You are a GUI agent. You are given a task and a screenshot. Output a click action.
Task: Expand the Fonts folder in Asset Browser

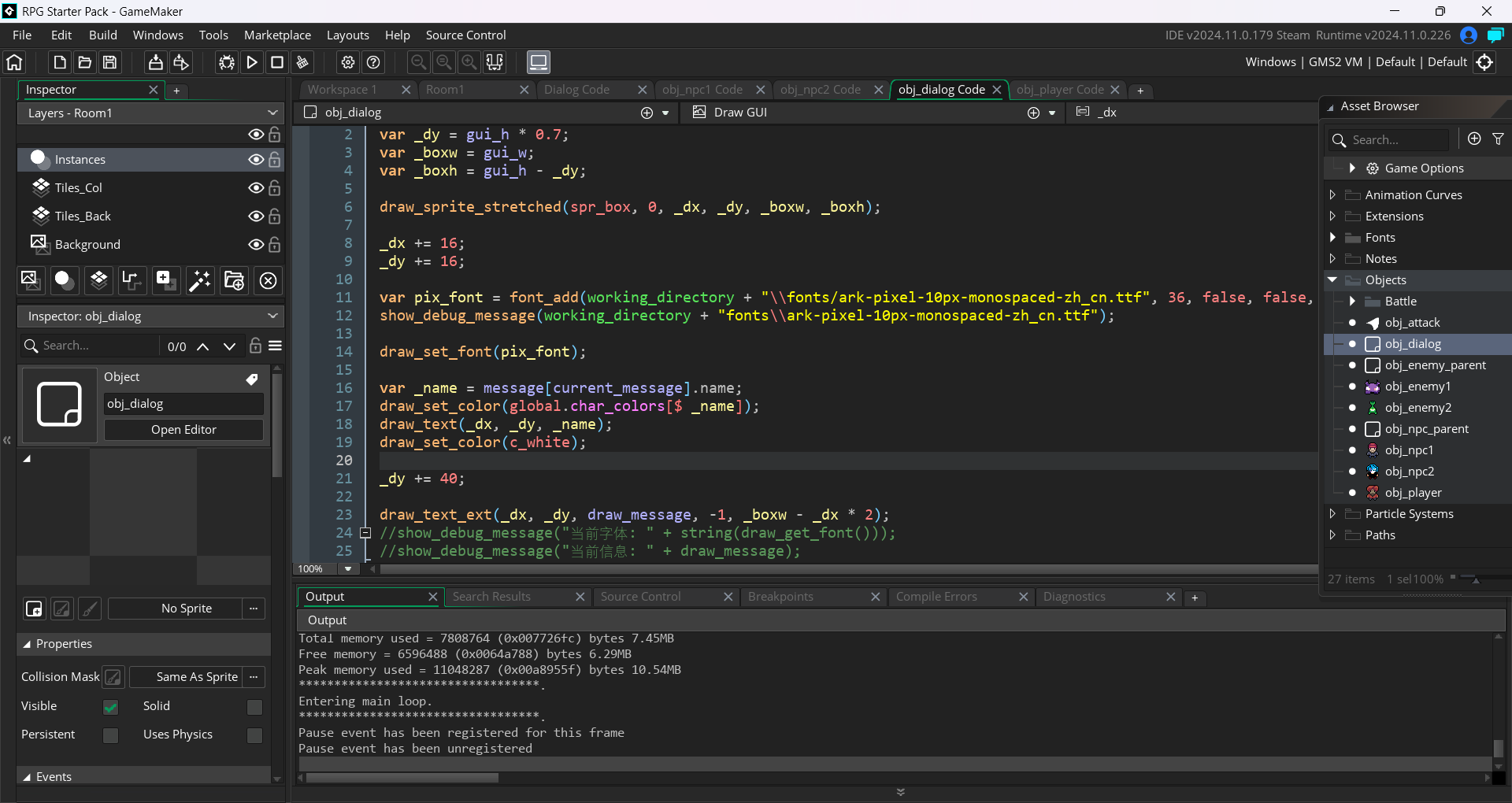click(1332, 238)
